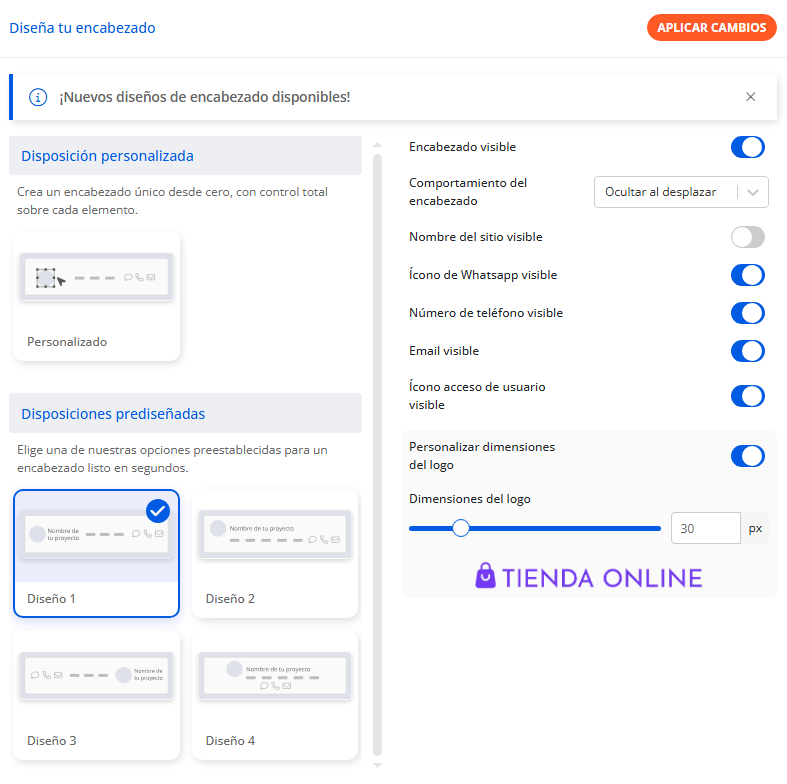Screen dimensions: 787x784
Task: Choose the Diseño 4 header layout
Action: (x=275, y=695)
